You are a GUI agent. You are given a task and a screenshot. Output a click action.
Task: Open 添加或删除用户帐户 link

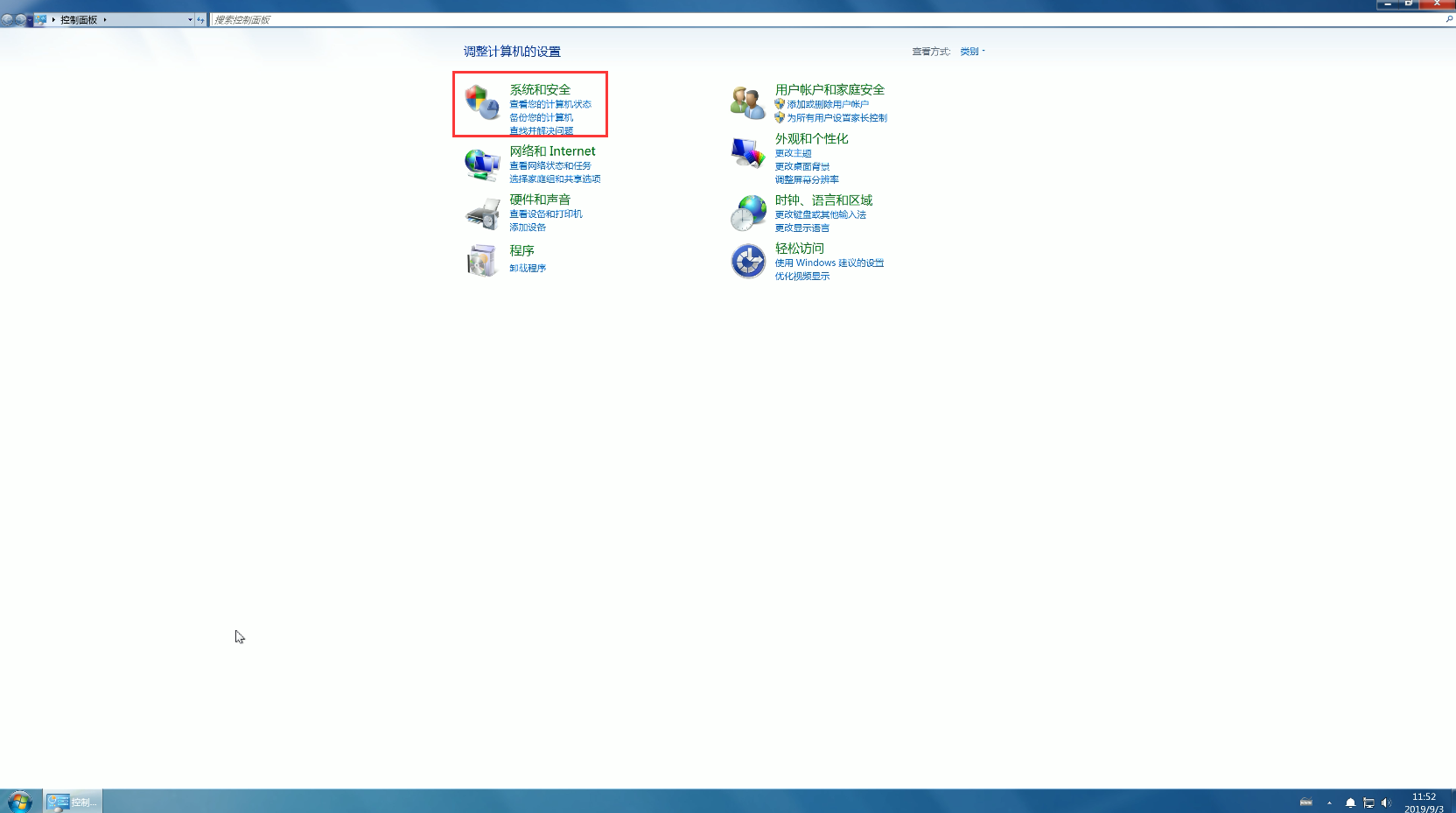coord(828,104)
